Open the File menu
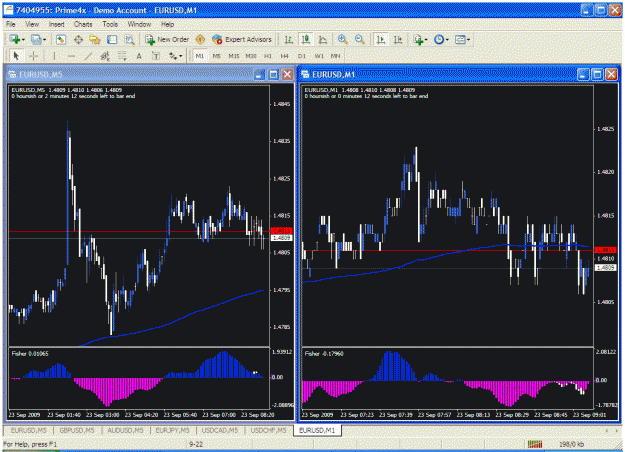 pos(11,24)
